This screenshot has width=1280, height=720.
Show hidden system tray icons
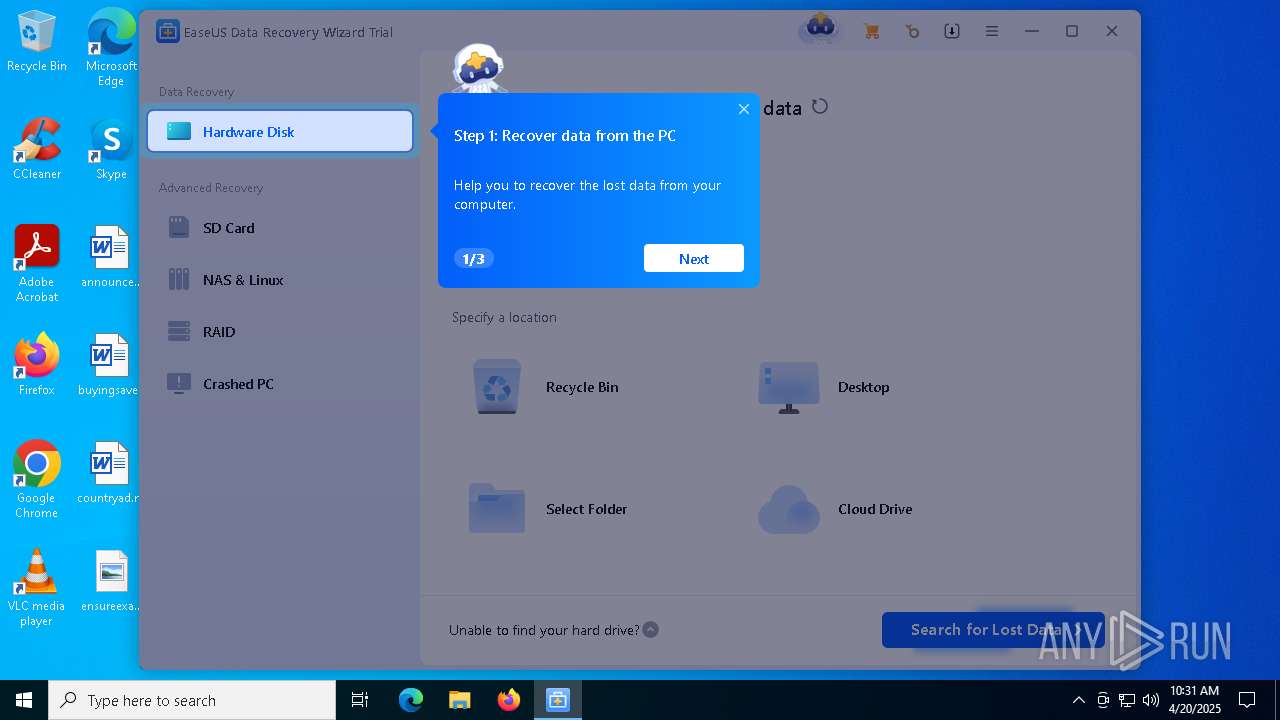point(1079,700)
